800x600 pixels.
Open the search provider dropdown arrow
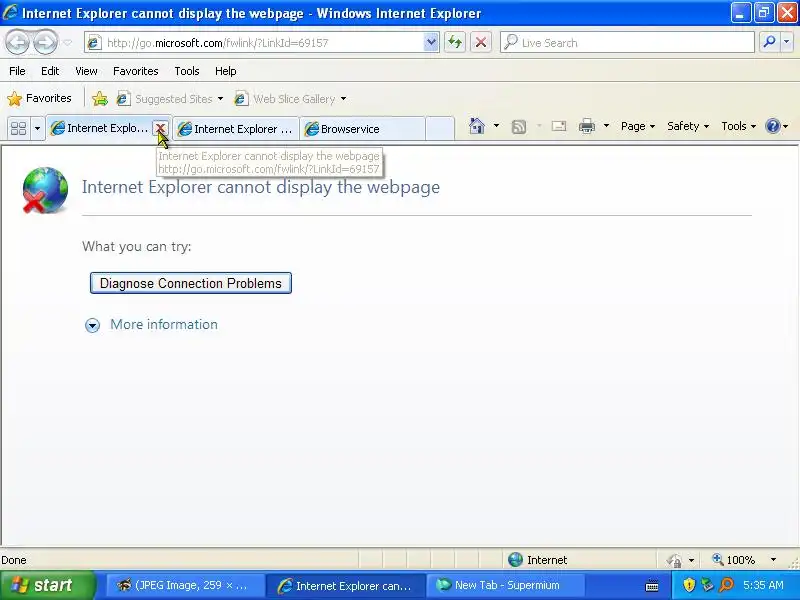[x=787, y=42]
